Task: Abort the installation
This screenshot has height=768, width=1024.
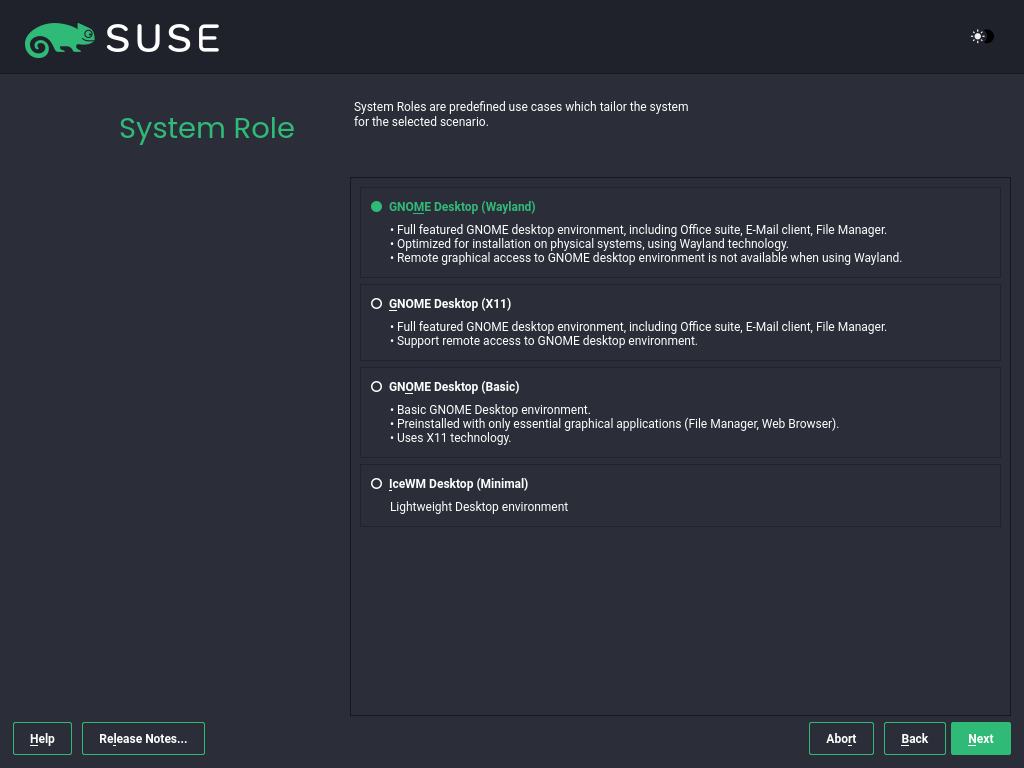Action: [x=841, y=738]
